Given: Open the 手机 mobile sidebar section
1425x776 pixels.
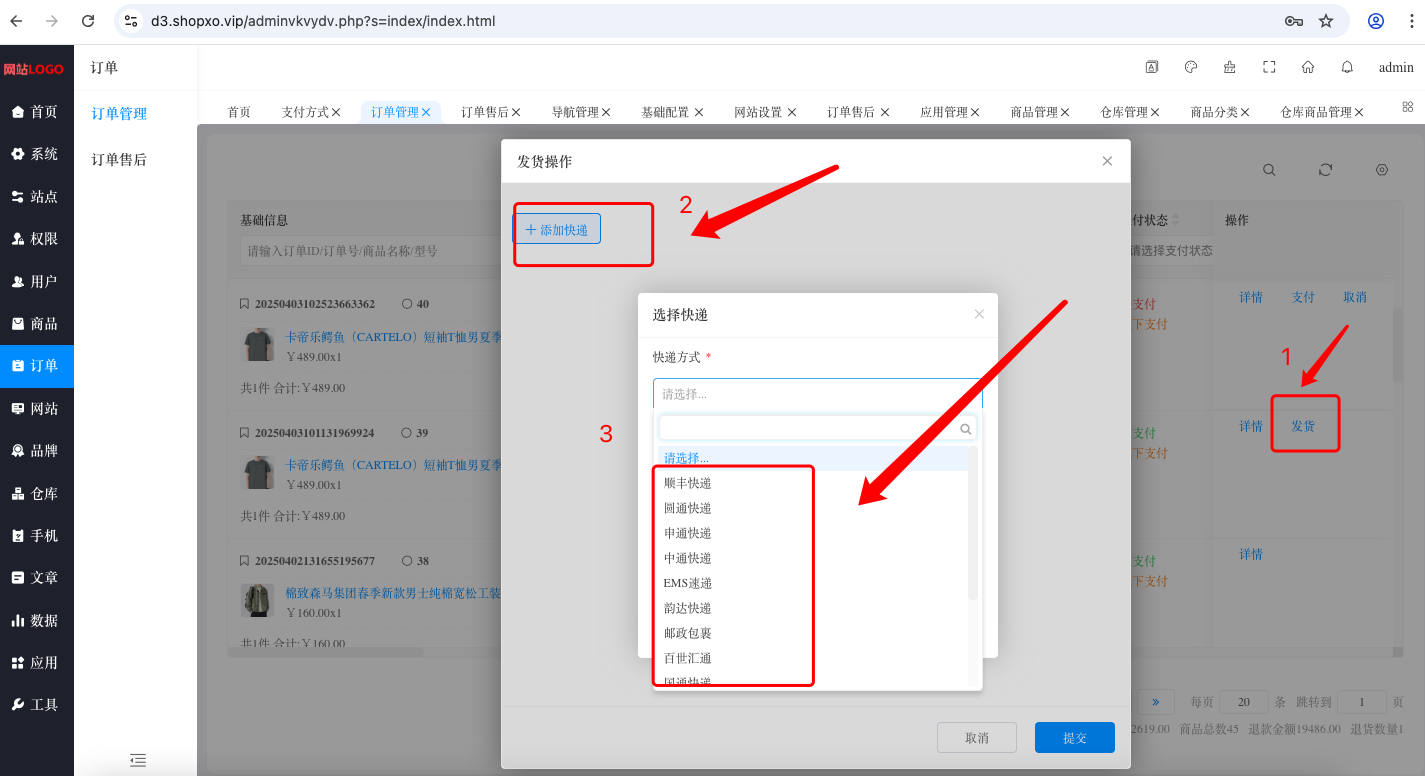Looking at the screenshot, I should point(36,536).
